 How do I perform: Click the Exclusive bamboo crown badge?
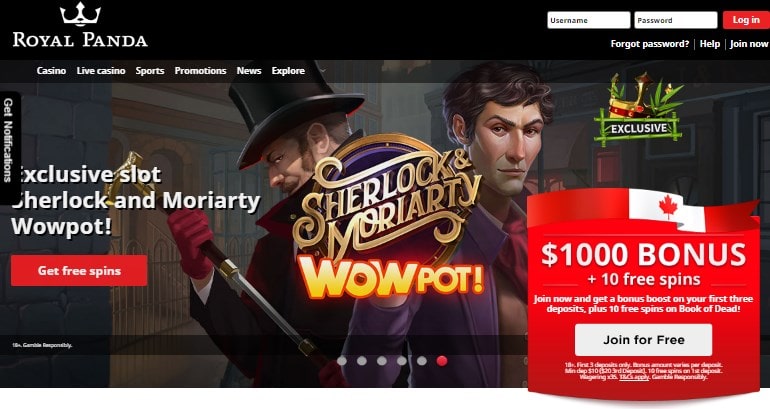coord(638,109)
